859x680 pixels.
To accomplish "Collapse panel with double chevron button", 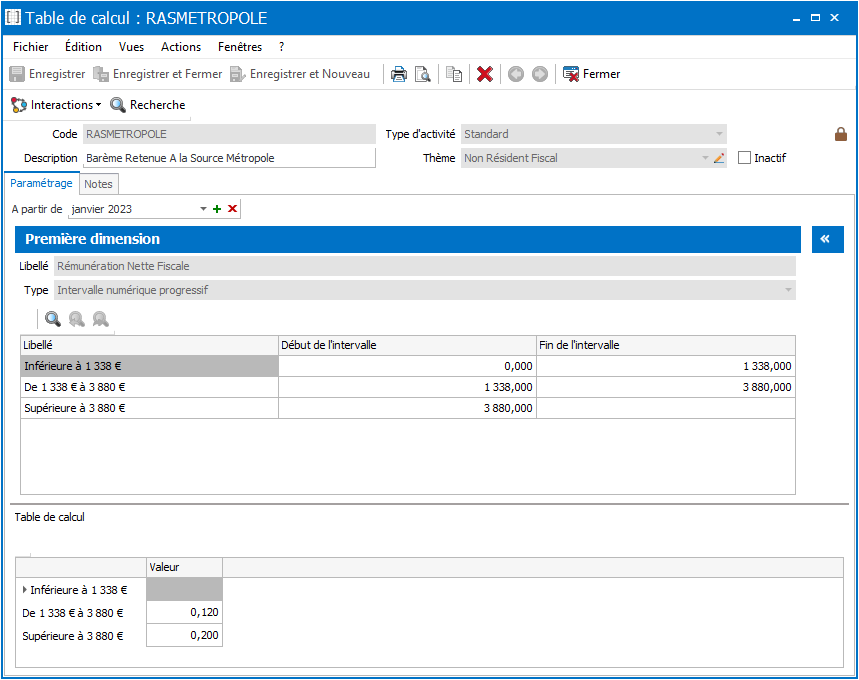I will pyautogui.click(x=827, y=239).
